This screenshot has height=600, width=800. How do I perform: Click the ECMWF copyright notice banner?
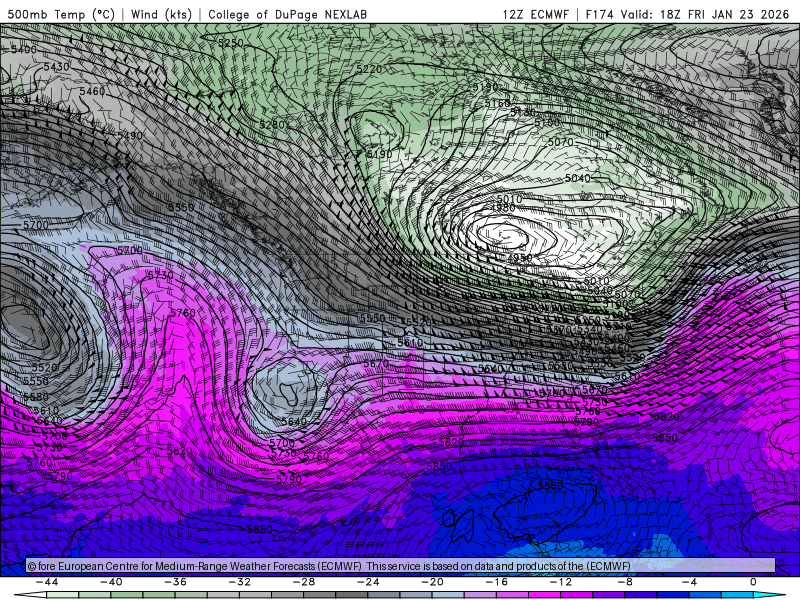click(401, 565)
